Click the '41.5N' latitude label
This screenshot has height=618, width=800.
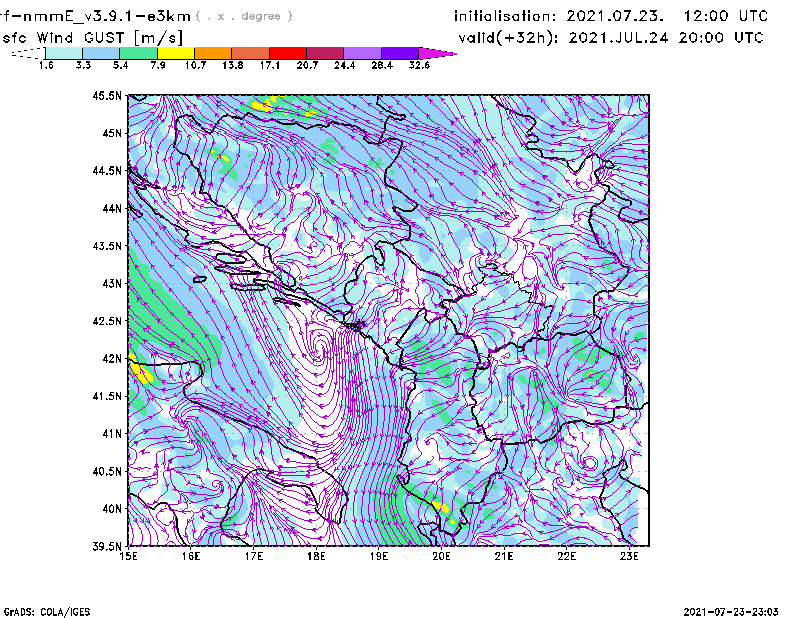(x=107, y=396)
